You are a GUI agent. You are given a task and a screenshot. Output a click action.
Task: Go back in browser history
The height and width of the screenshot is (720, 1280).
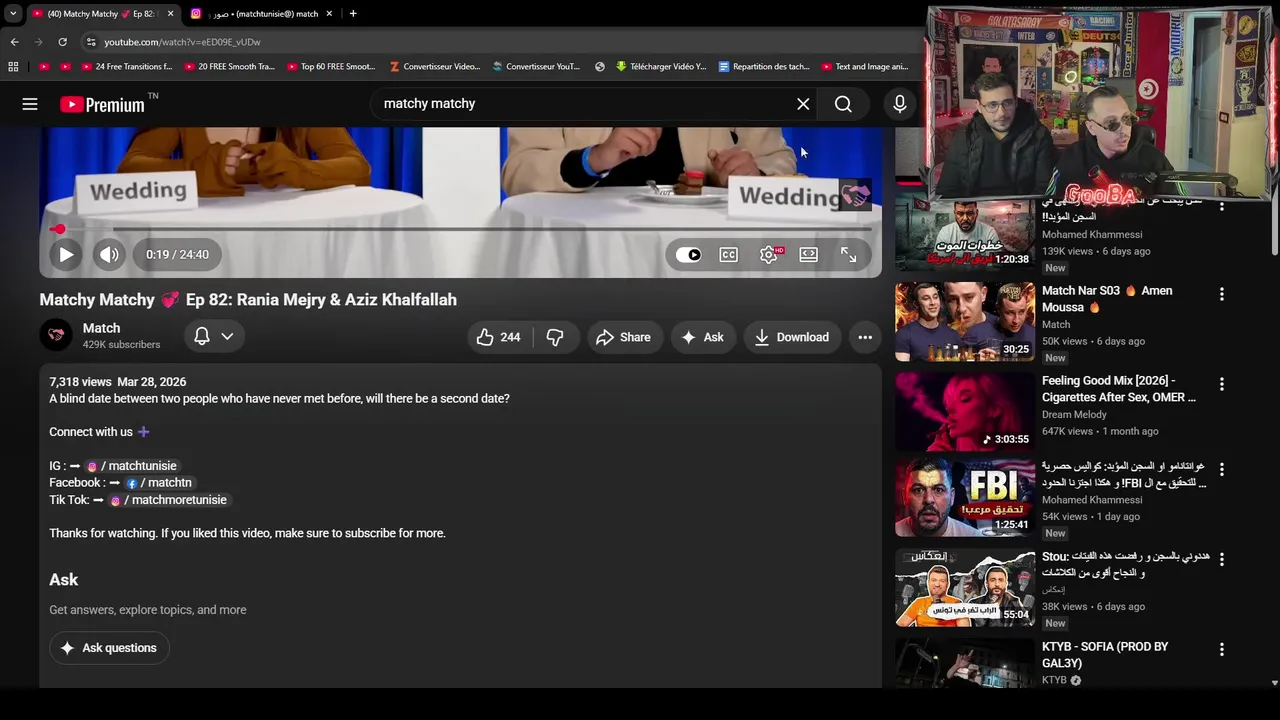click(14, 42)
